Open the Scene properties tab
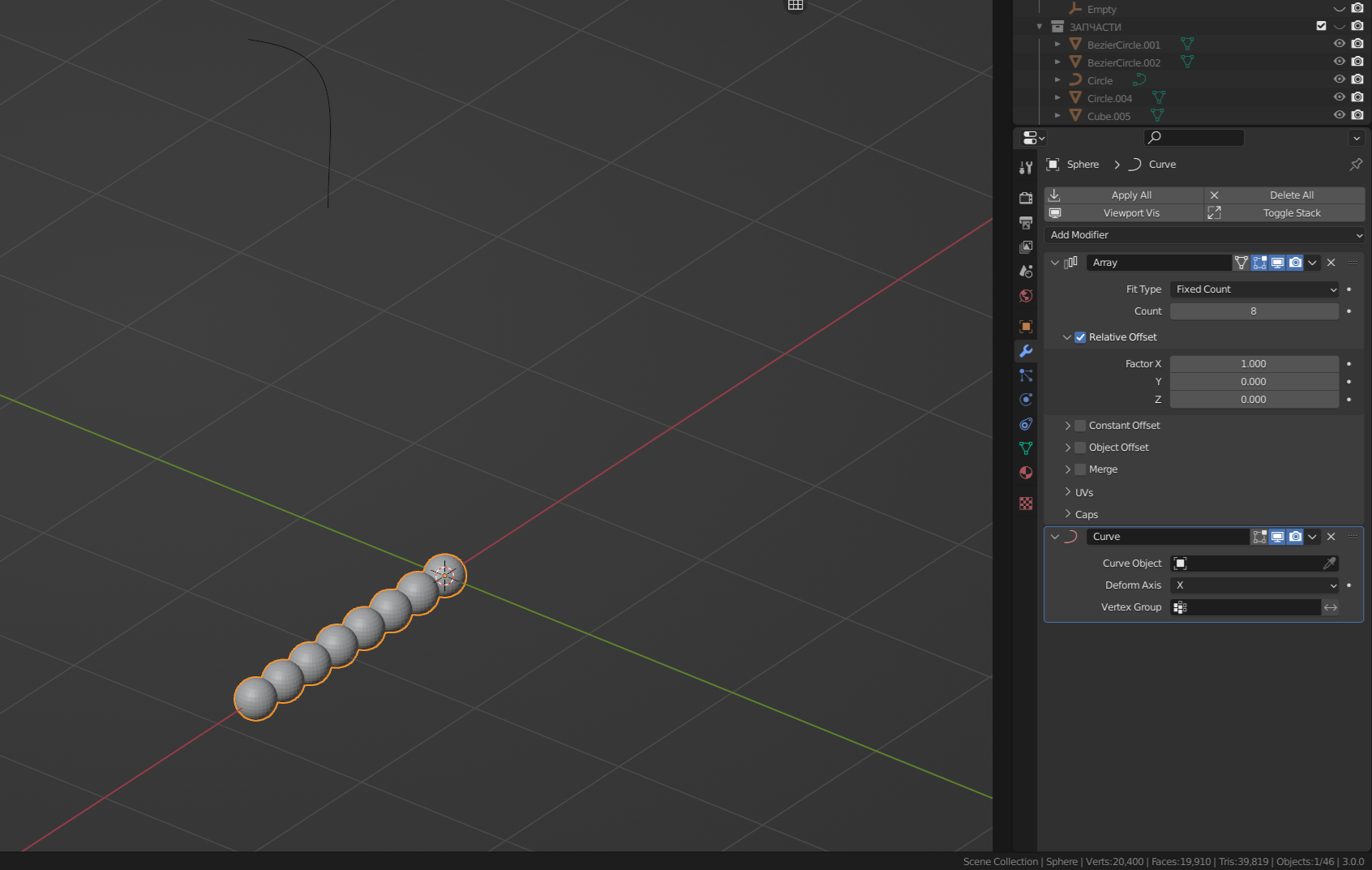This screenshot has width=1372, height=870. [x=1026, y=271]
